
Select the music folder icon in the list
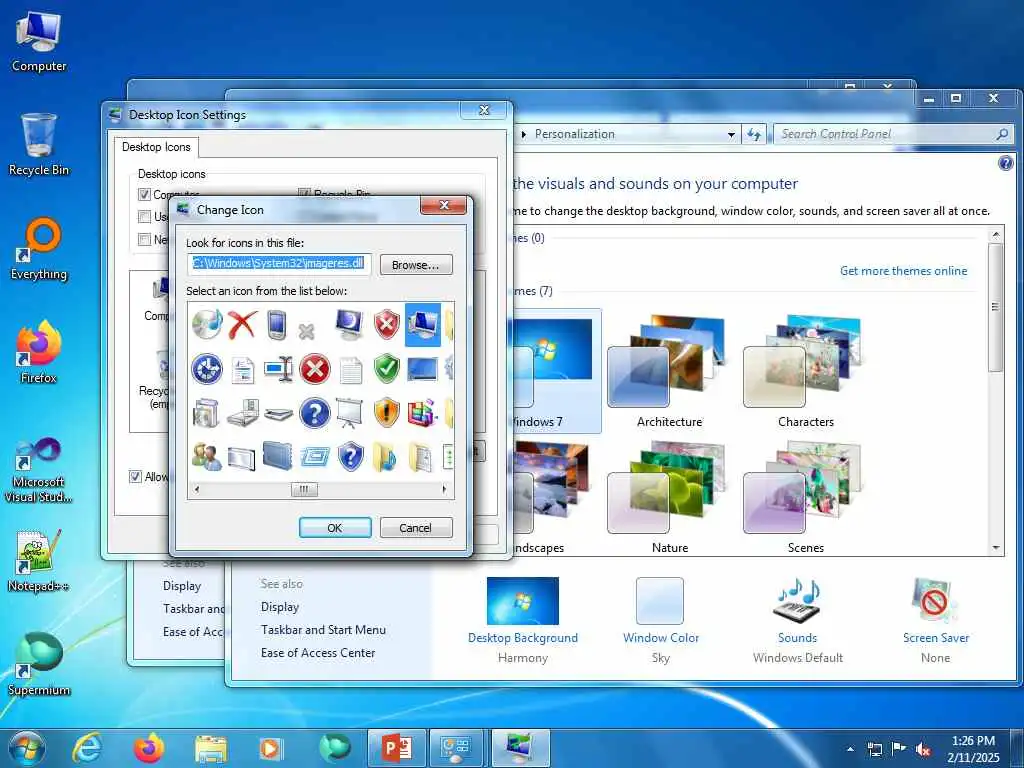coord(385,456)
